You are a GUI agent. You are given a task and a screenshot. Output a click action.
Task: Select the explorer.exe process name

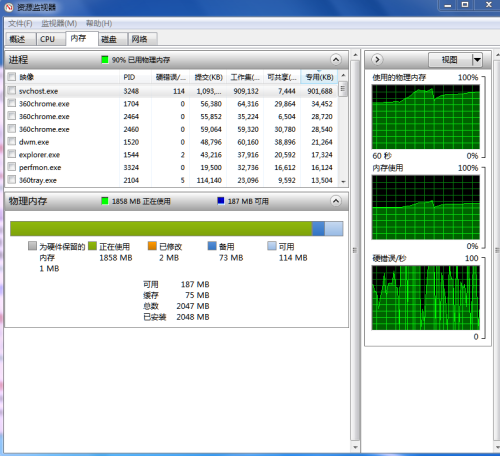point(39,155)
